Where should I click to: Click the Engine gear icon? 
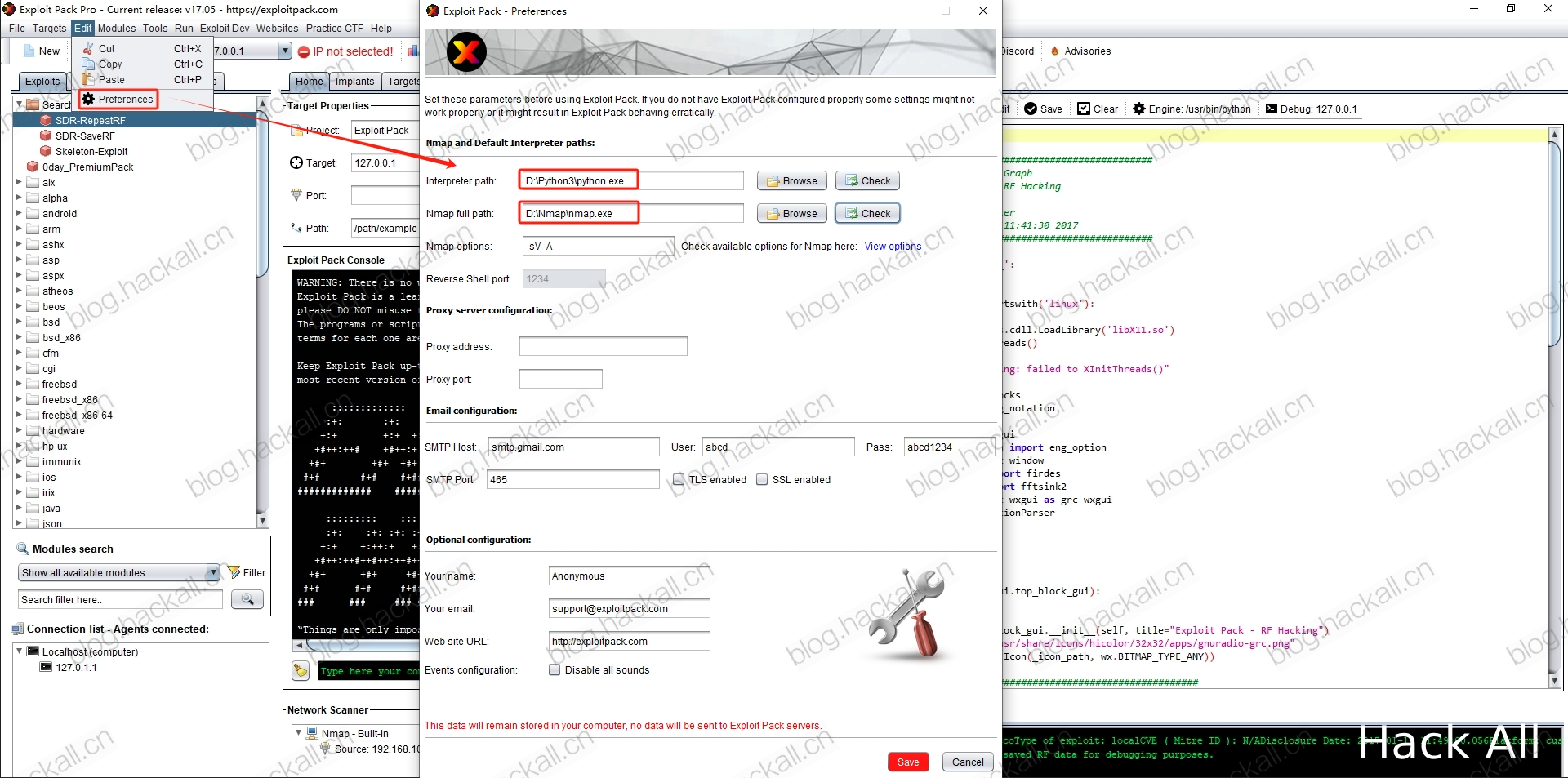(x=1139, y=109)
